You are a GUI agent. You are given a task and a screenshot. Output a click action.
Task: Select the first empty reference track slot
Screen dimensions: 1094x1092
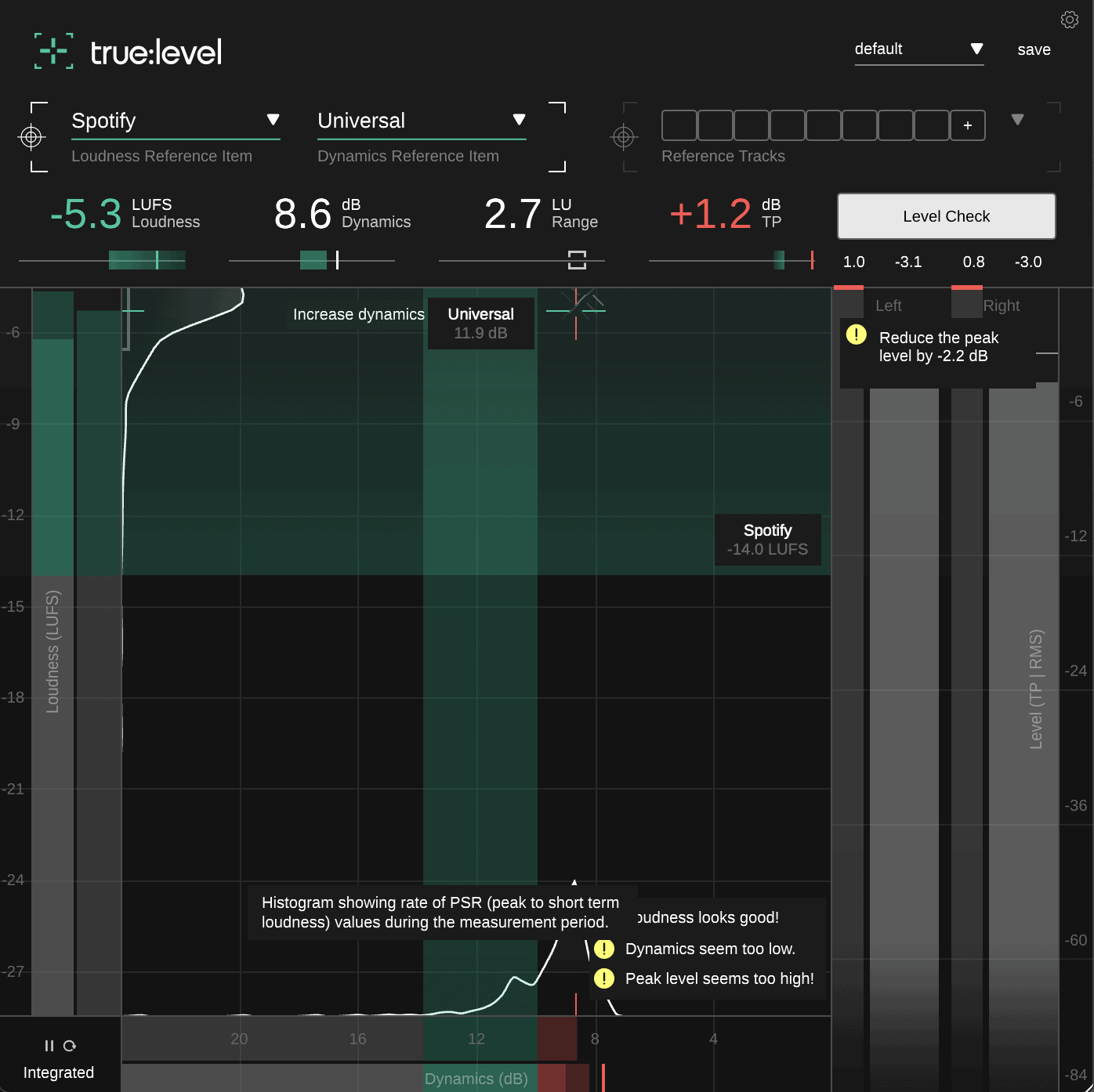679,125
